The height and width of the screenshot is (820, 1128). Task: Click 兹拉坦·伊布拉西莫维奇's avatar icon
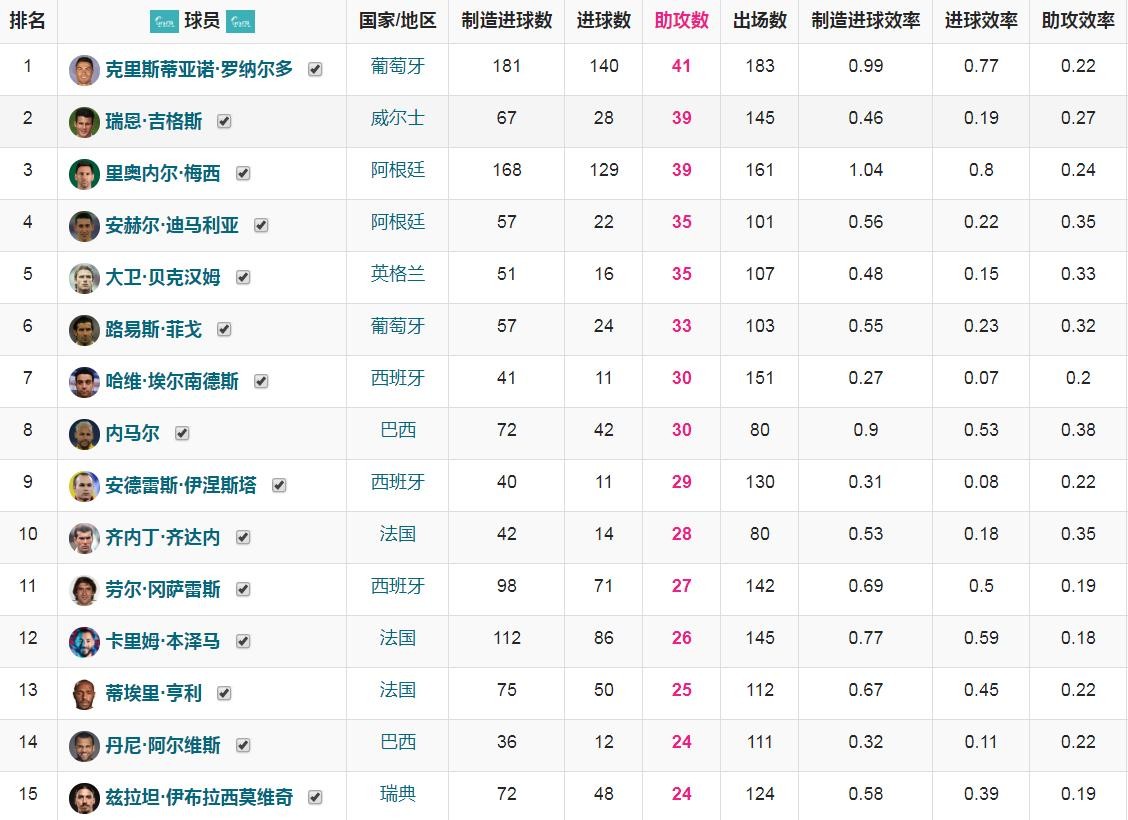[84, 798]
